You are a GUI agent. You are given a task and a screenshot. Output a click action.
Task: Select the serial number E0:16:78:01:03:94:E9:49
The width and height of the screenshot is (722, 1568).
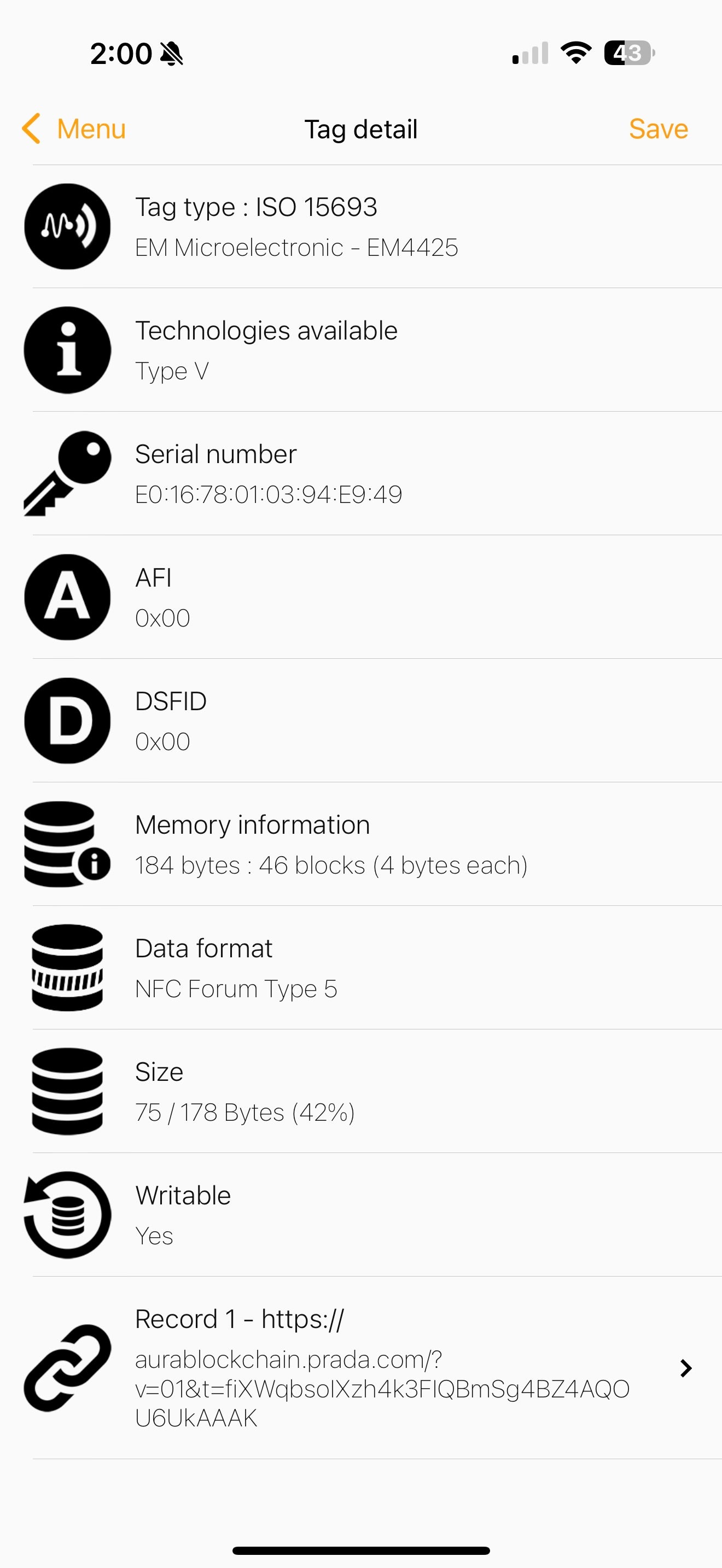(269, 494)
